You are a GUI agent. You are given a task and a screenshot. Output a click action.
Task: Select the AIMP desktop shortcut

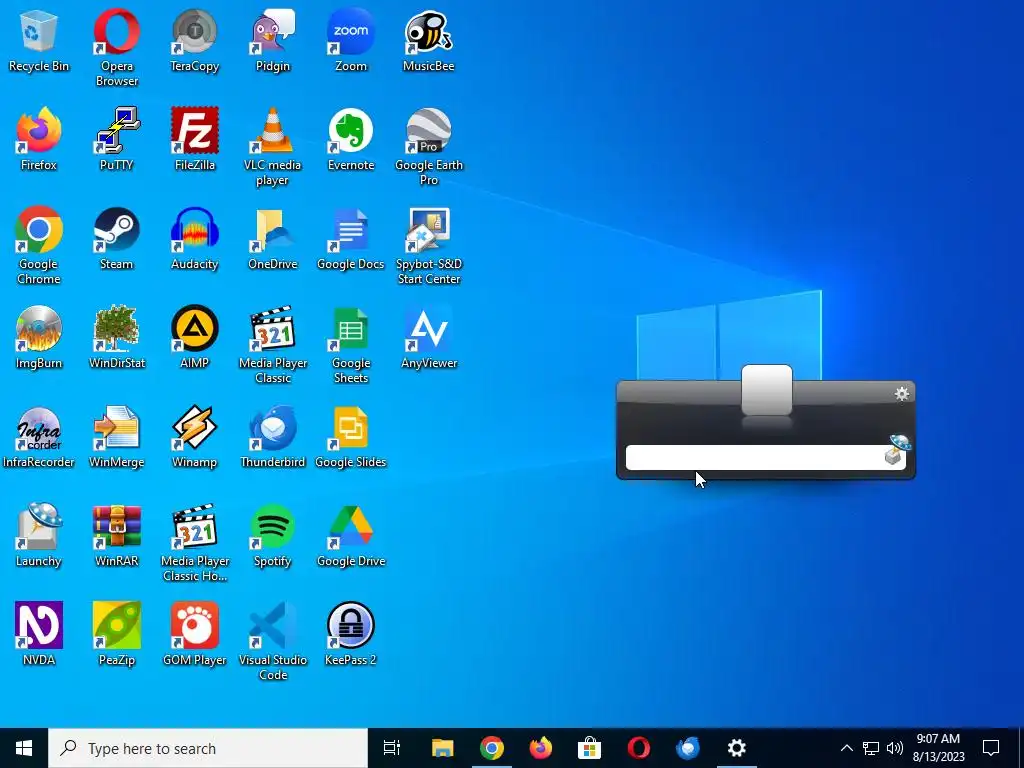(x=195, y=337)
